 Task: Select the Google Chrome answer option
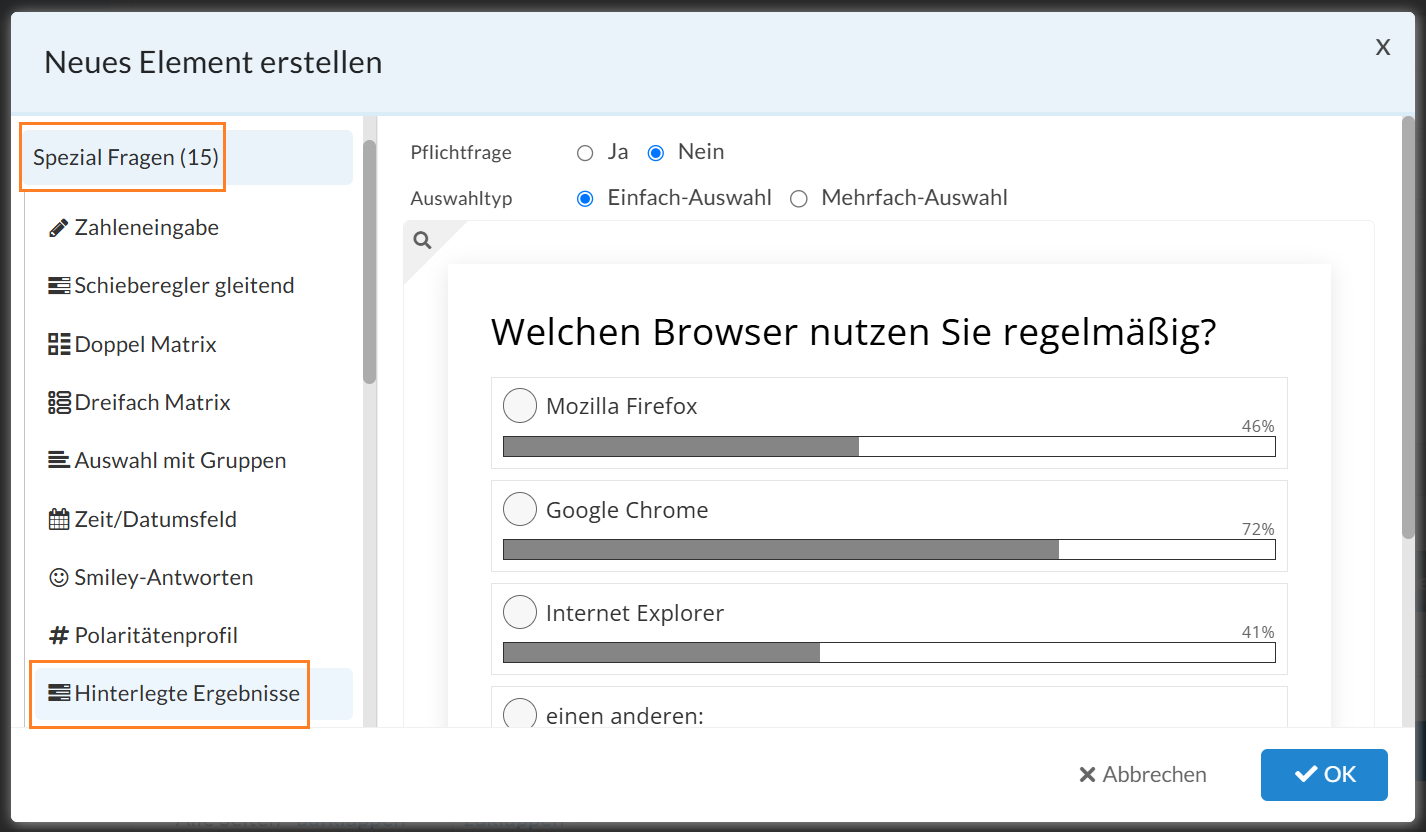520,509
